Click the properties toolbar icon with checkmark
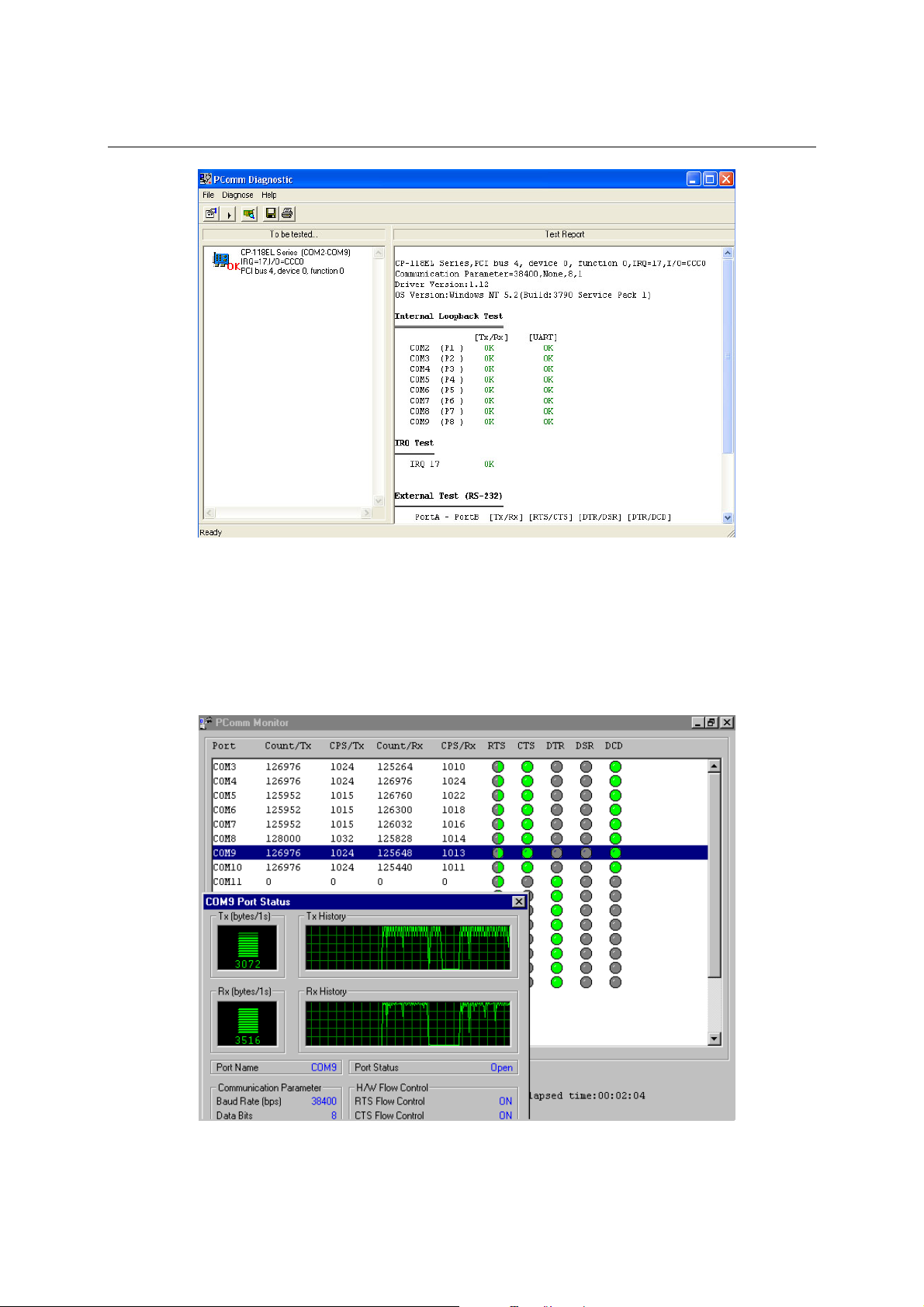 [x=211, y=213]
